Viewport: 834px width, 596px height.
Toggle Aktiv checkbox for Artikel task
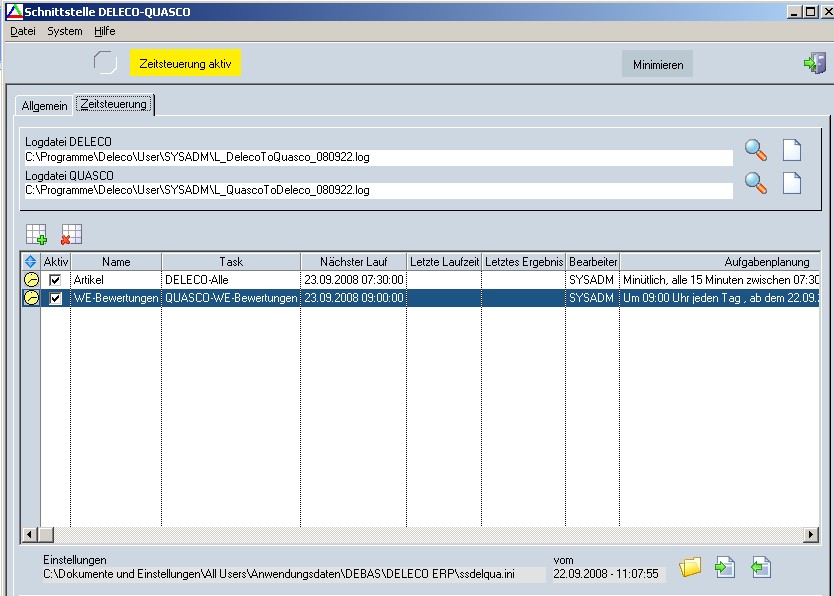[x=56, y=280]
